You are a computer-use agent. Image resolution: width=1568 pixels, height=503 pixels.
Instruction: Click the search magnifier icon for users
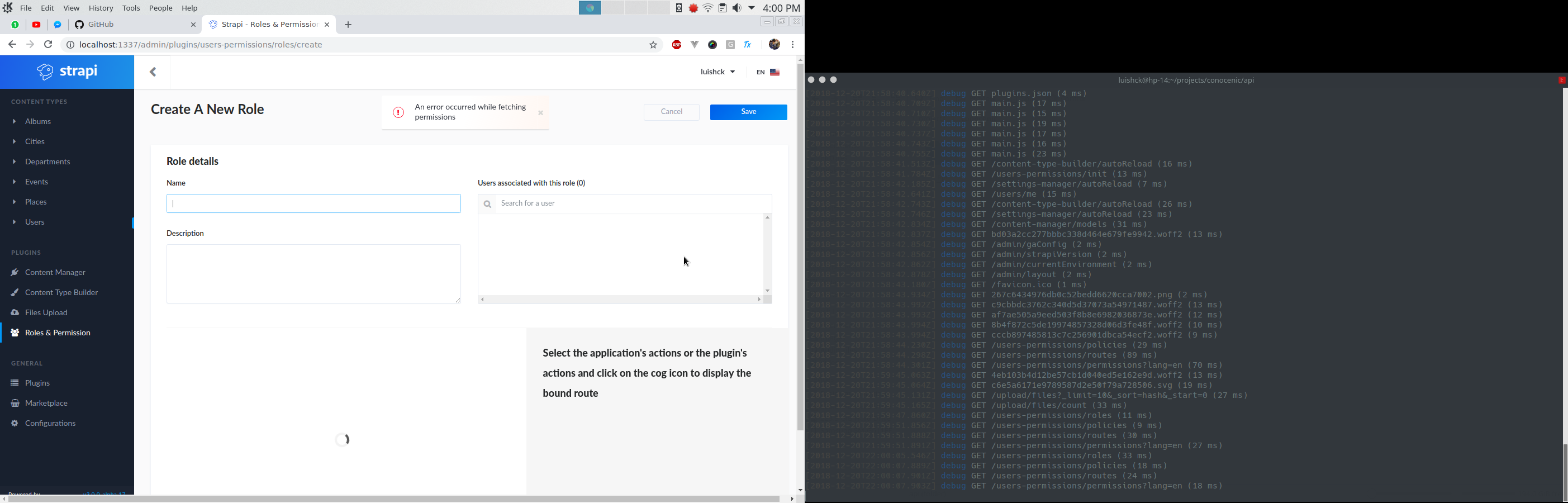point(488,204)
